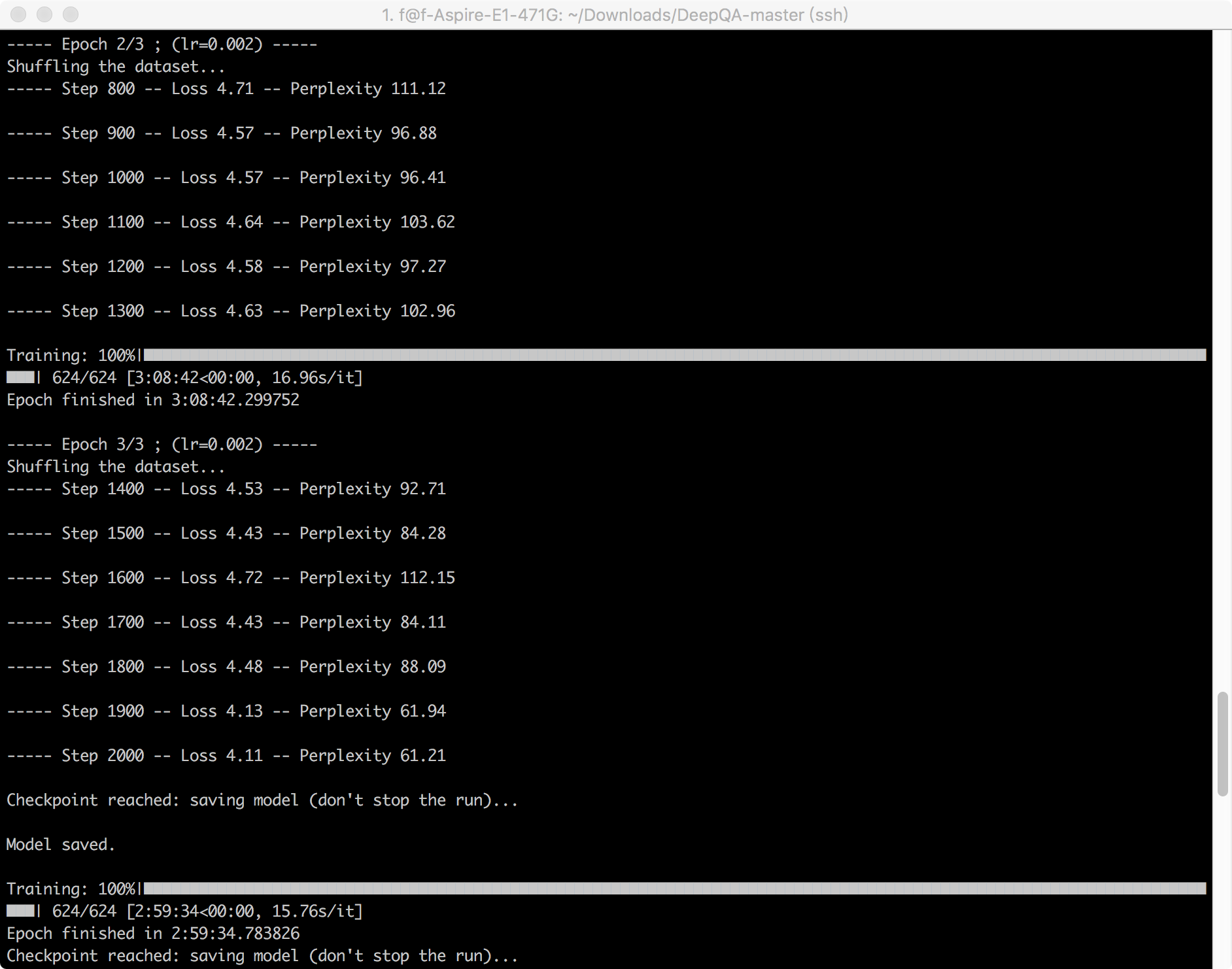Click the Step 800 Loss 4.71 line
Viewport: 1232px width, 969px height.
[x=226, y=89]
